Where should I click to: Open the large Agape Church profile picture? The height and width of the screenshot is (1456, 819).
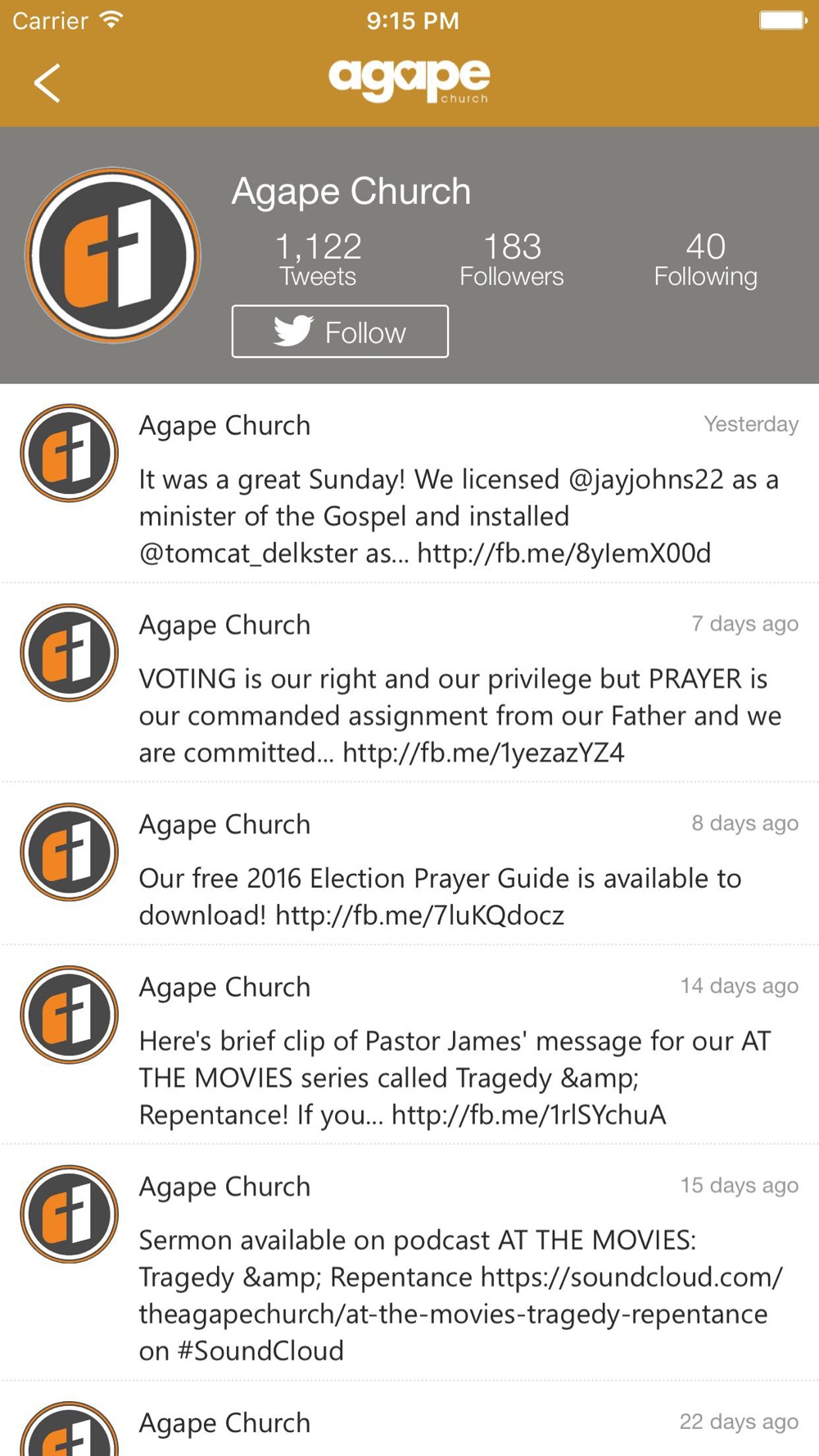113,255
